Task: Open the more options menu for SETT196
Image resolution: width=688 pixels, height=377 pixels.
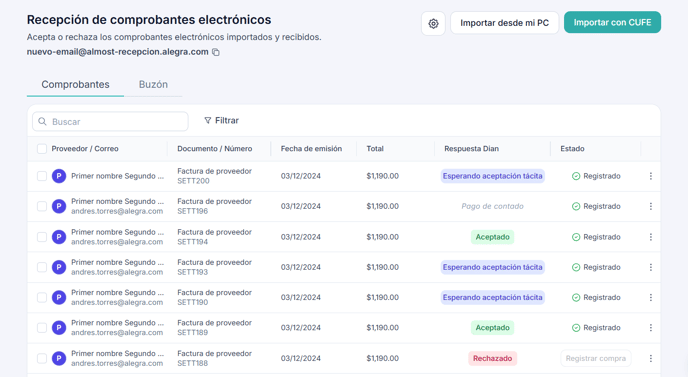Action: point(651,206)
